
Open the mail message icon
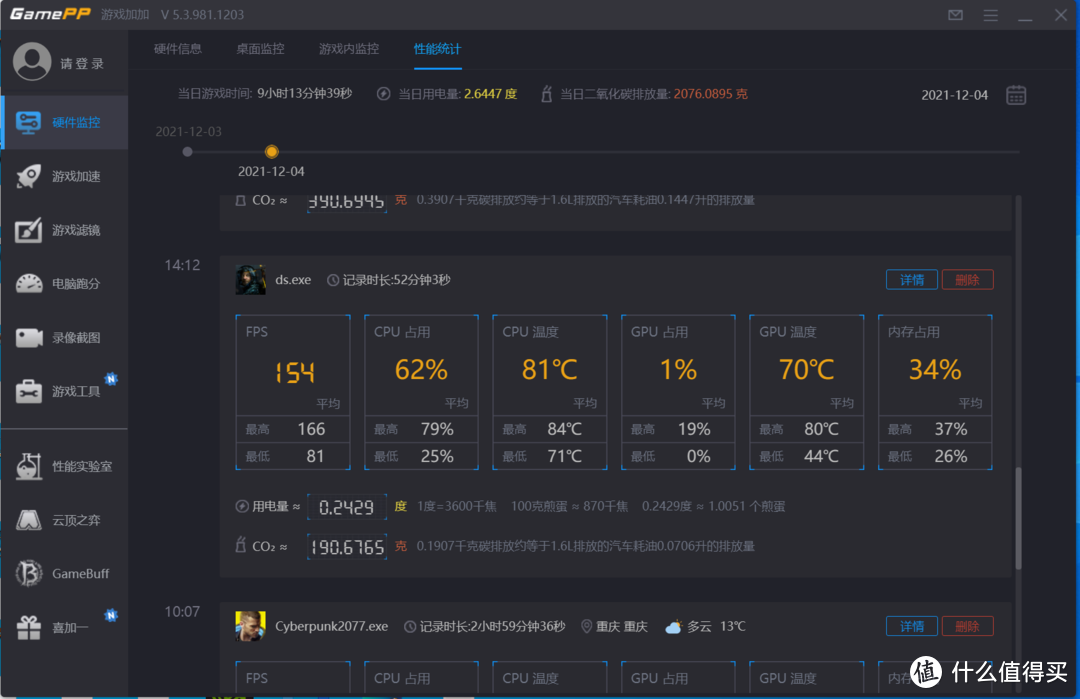pyautogui.click(x=955, y=14)
